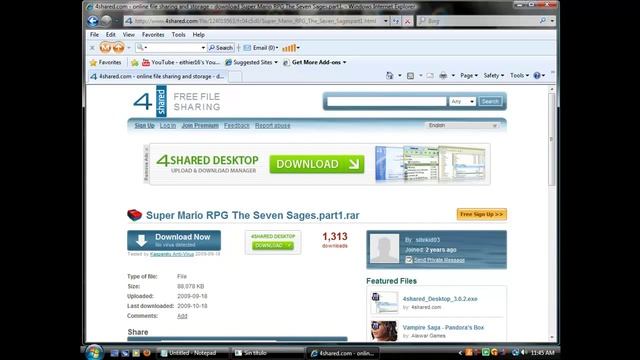Click the blue Download Now button
Image resolution: width=640 pixels, height=360 pixels.
[x=174, y=240]
